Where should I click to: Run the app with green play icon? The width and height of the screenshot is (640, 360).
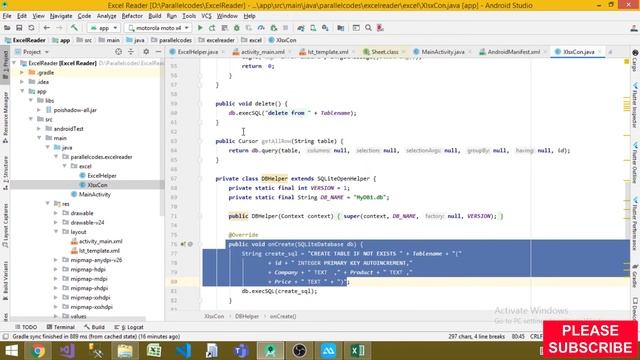click(200, 28)
